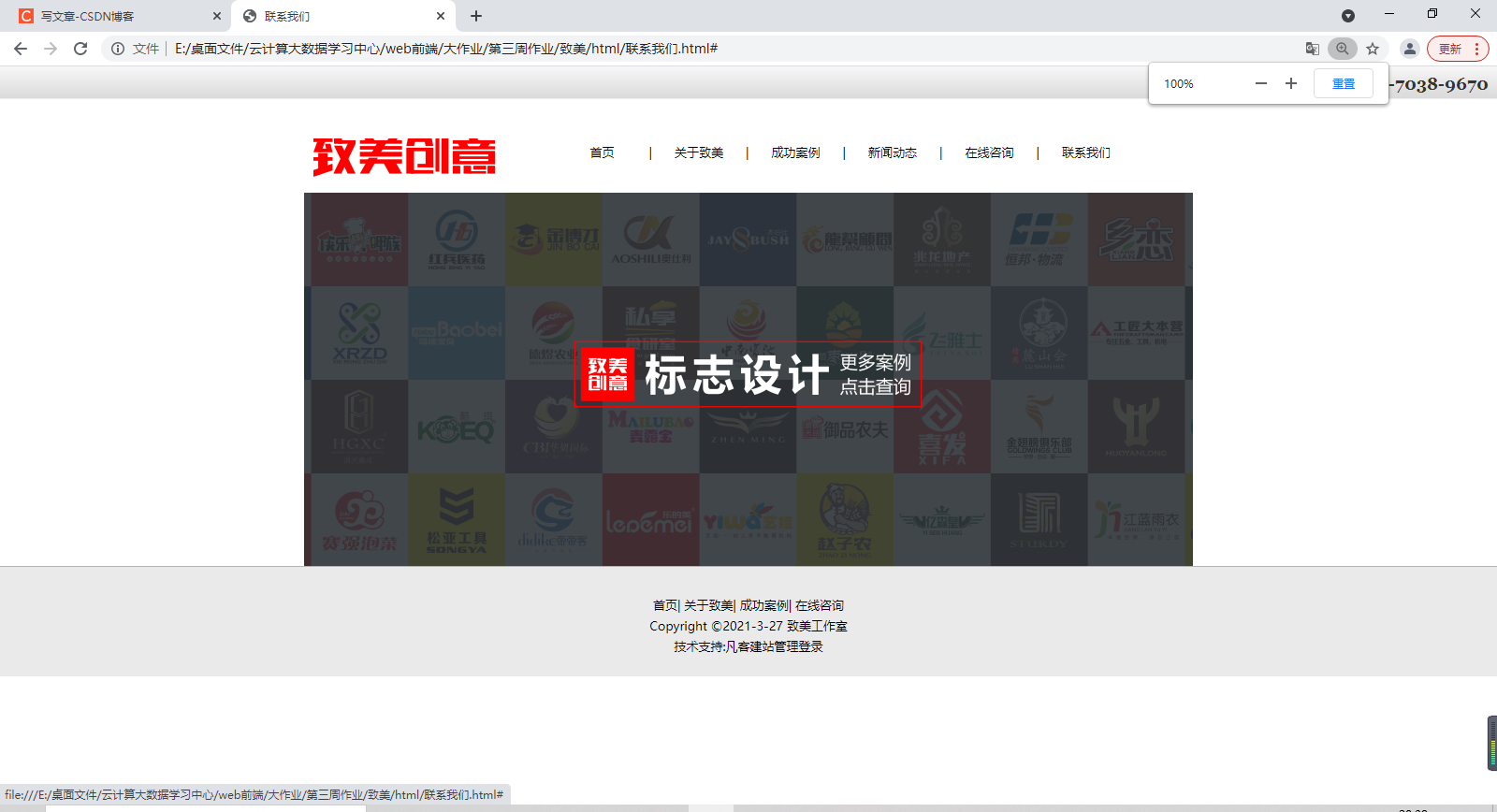
Task: Click the 技术支持:凡客建站管理登录 text
Action: tap(748, 646)
